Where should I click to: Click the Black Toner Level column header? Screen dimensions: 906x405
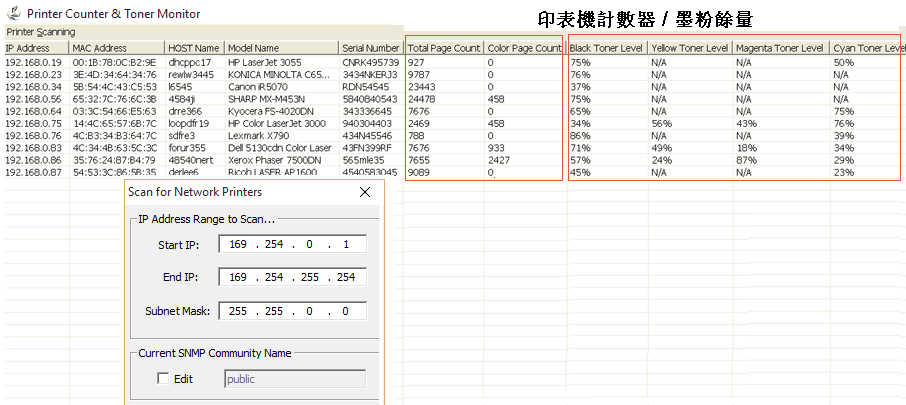click(607, 49)
